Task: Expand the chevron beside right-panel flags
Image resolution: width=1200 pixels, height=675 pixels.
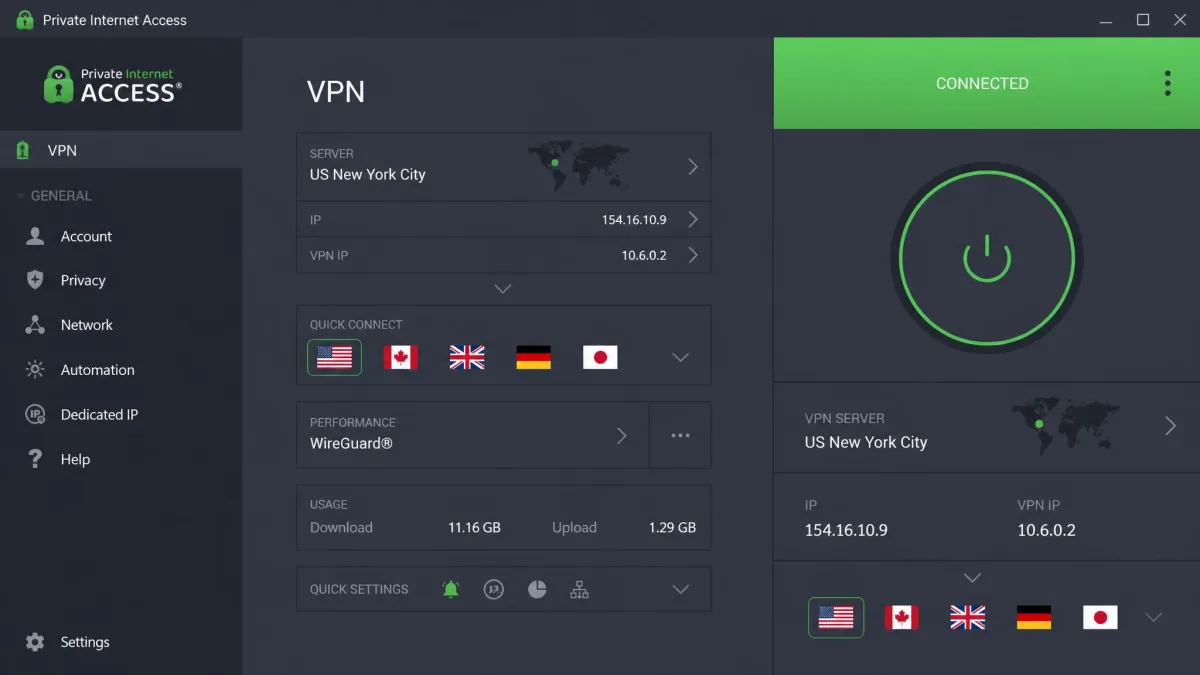Action: pos(1153,617)
